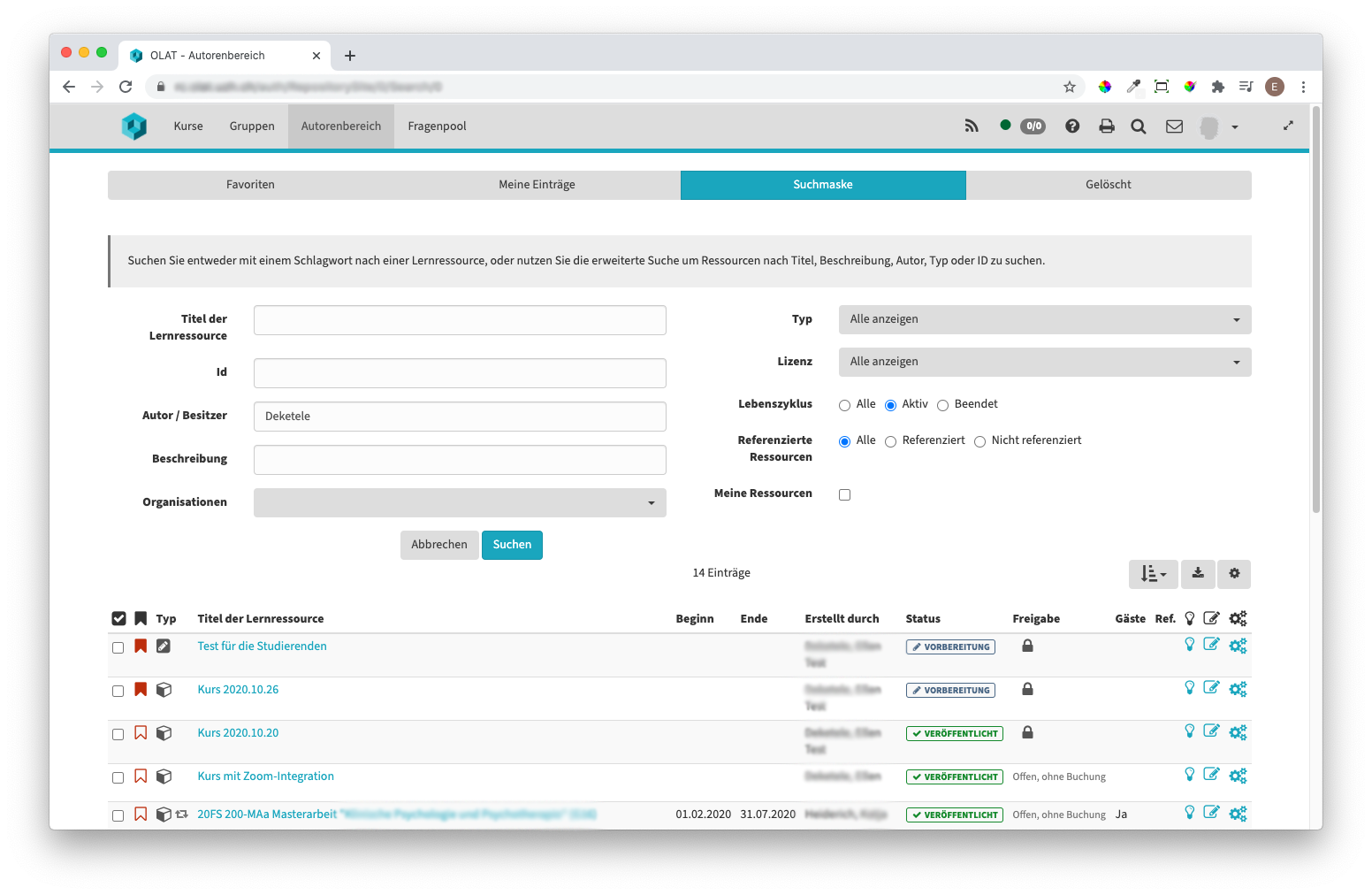Expand the Typ dropdown
1372x895 pixels.
click(1044, 319)
